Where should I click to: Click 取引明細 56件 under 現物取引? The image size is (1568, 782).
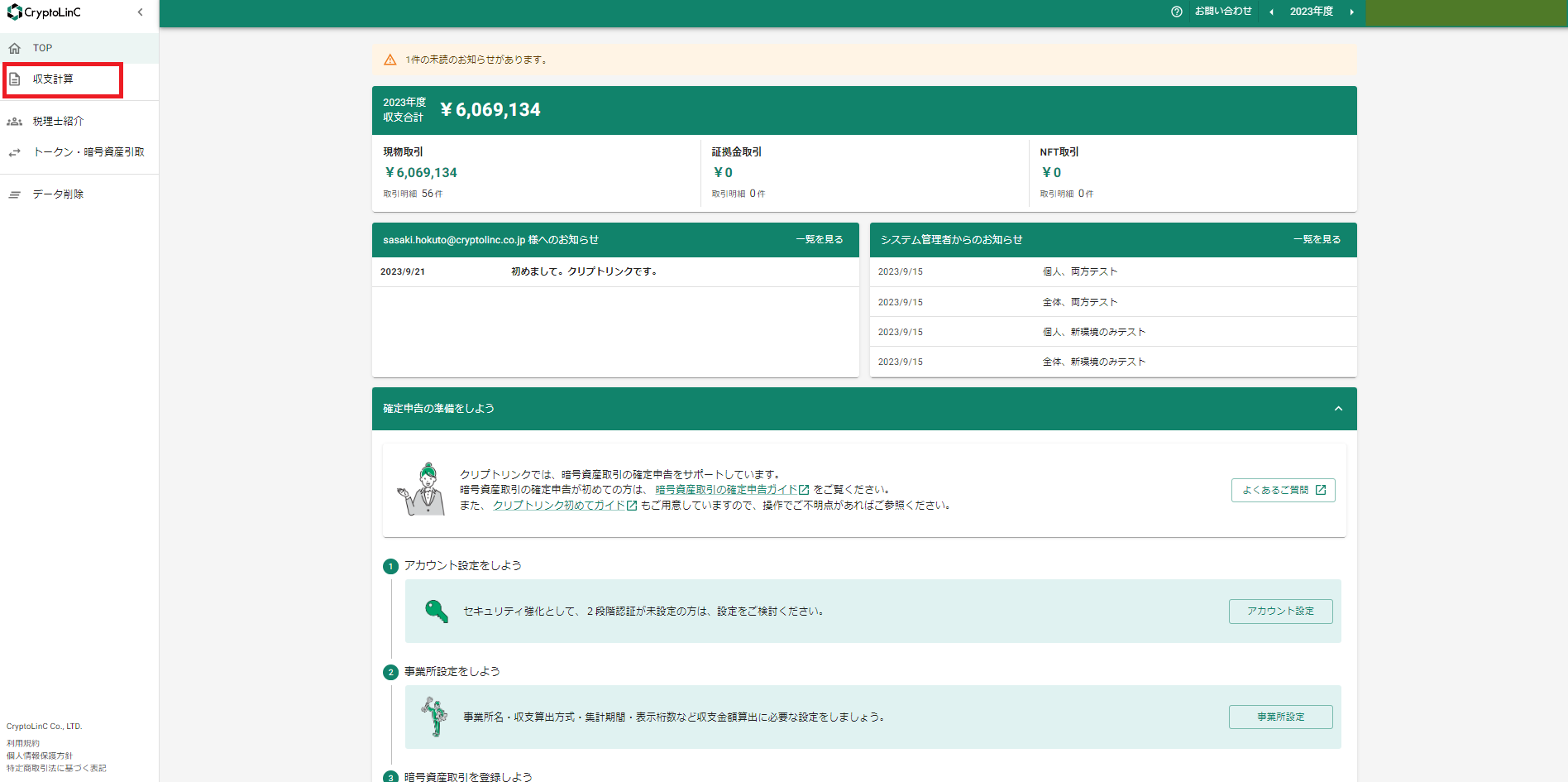[x=413, y=194]
